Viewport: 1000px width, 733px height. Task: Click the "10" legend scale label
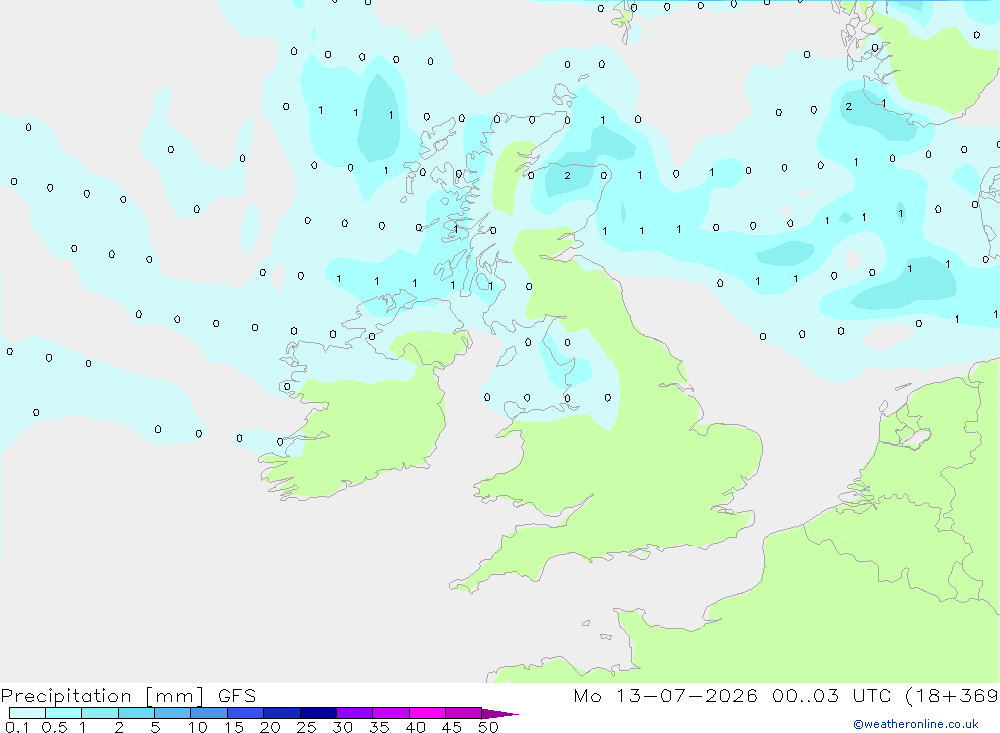click(198, 727)
